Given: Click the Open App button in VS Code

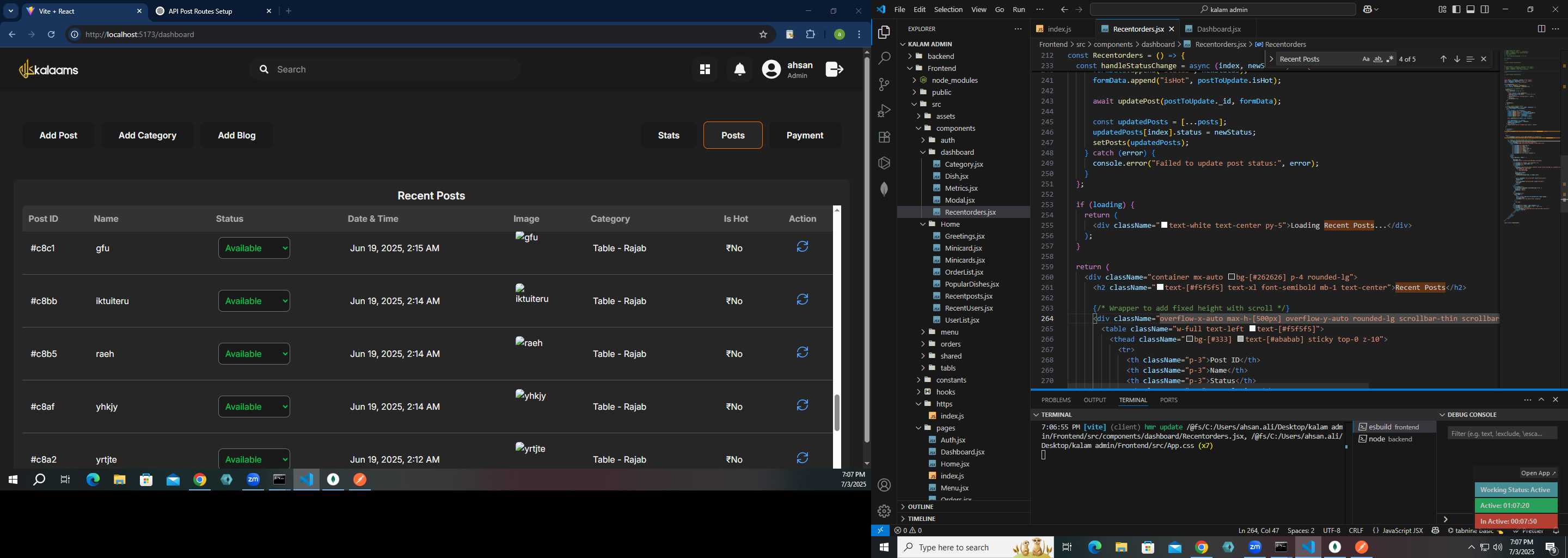Looking at the screenshot, I should coord(1538,474).
